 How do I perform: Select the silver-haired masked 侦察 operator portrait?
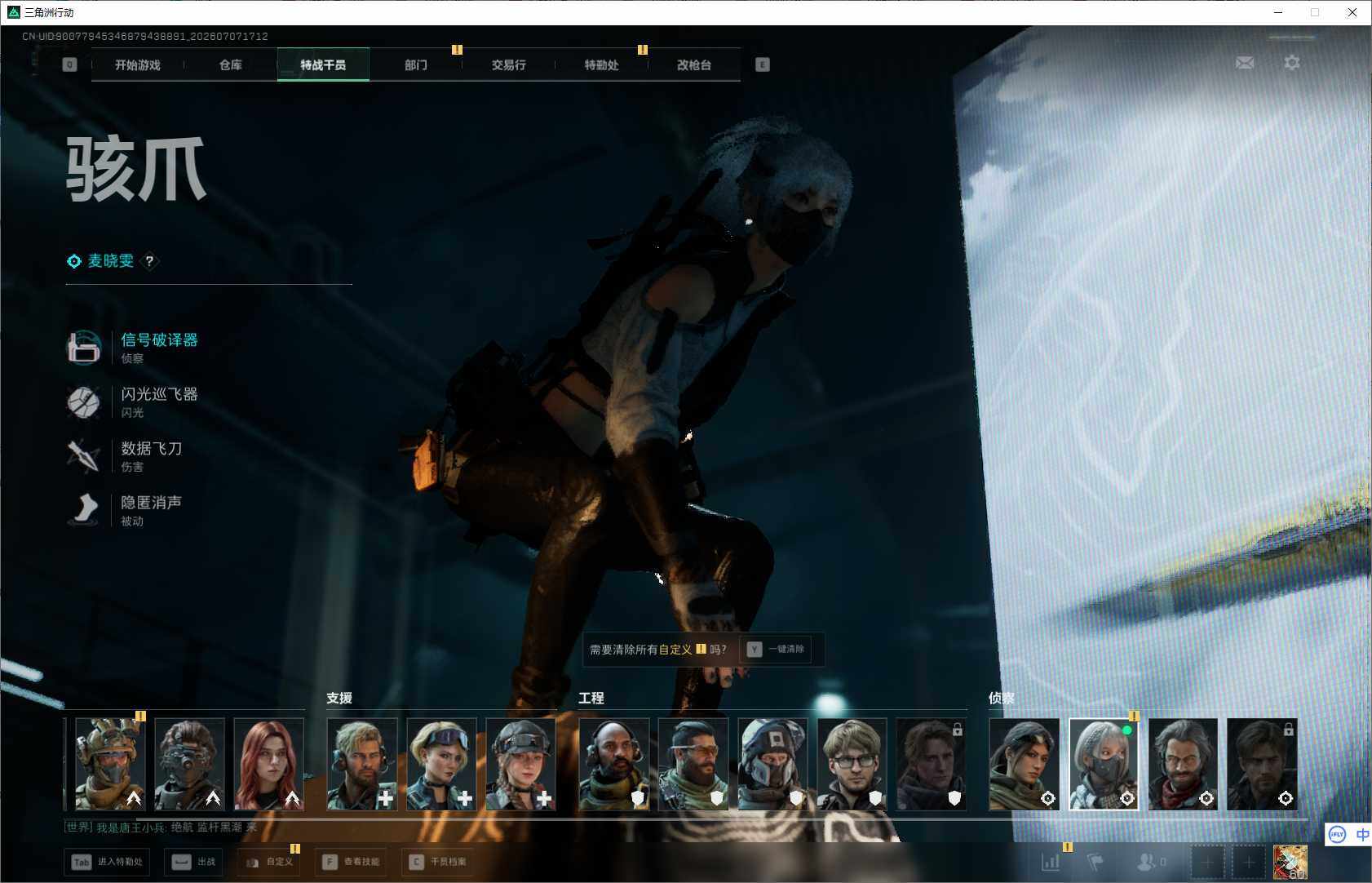click(1104, 764)
